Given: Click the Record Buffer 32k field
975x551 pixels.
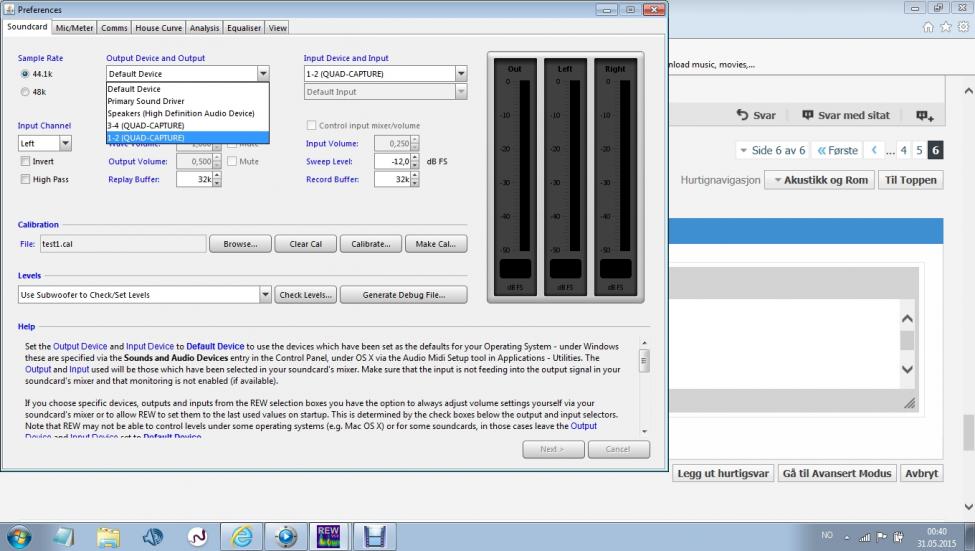Looking at the screenshot, I should pyautogui.click(x=392, y=179).
